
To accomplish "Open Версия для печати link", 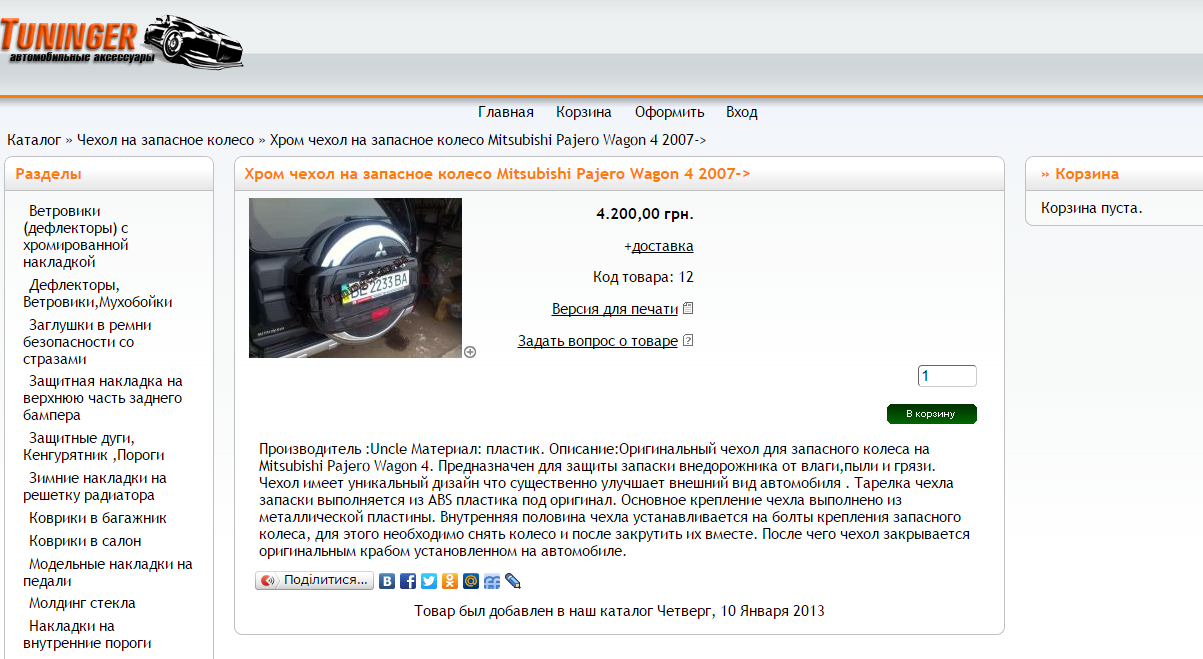I will (615, 309).
